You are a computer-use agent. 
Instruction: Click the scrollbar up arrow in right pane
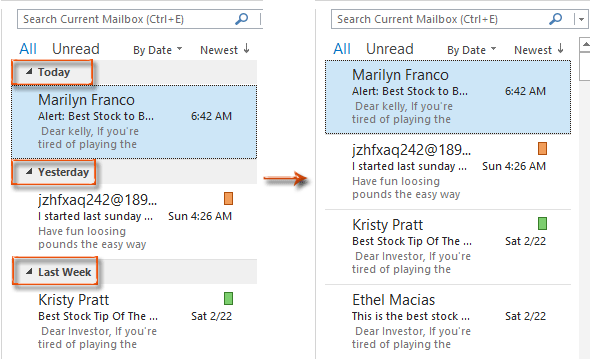coord(585,45)
